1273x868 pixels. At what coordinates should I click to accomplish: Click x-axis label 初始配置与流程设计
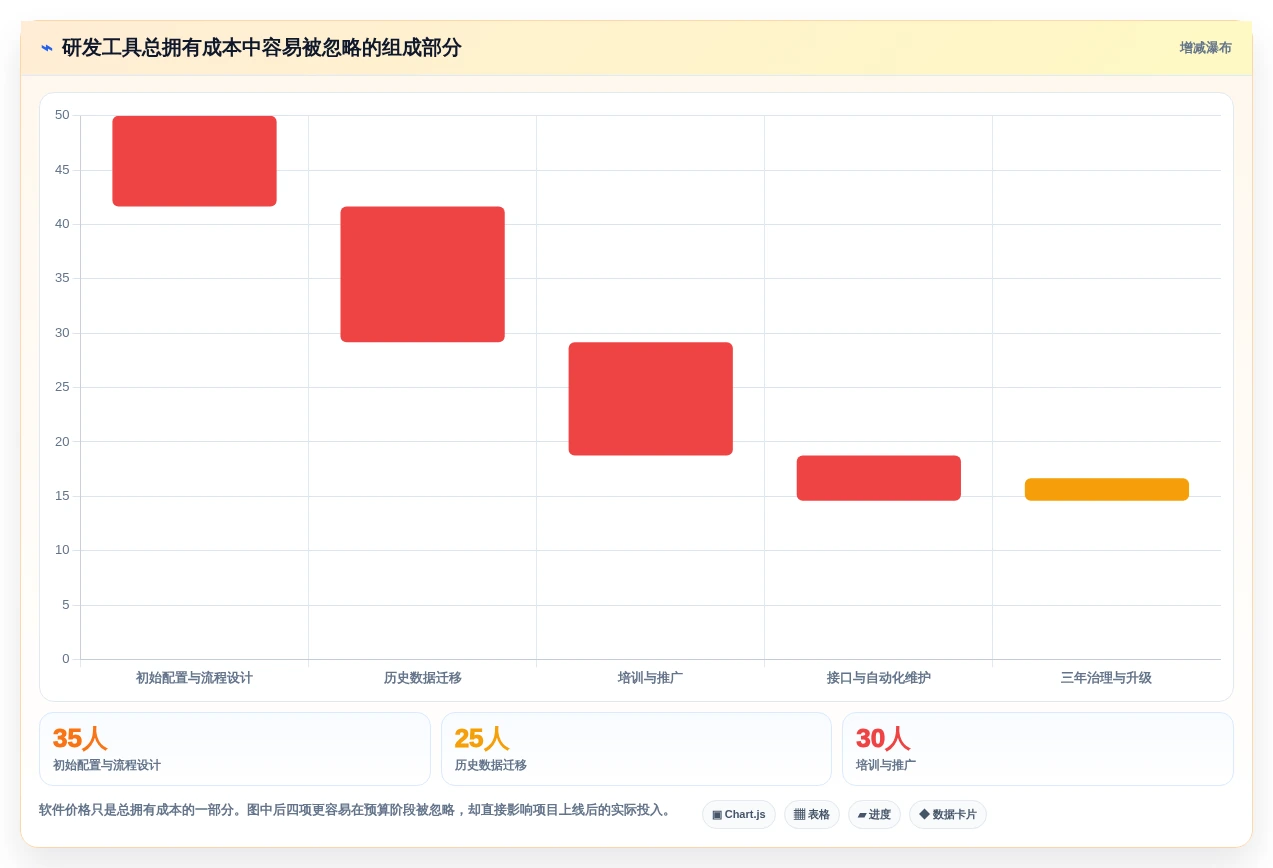pos(194,678)
